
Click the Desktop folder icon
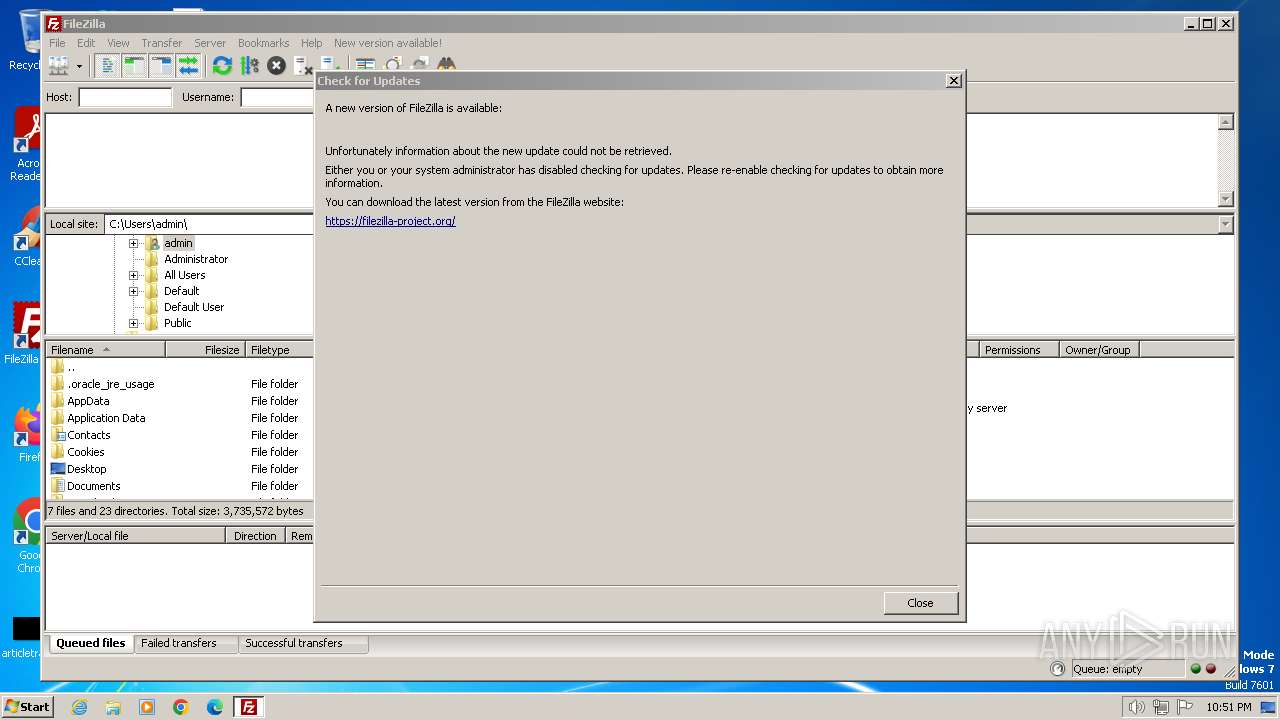(x=58, y=469)
